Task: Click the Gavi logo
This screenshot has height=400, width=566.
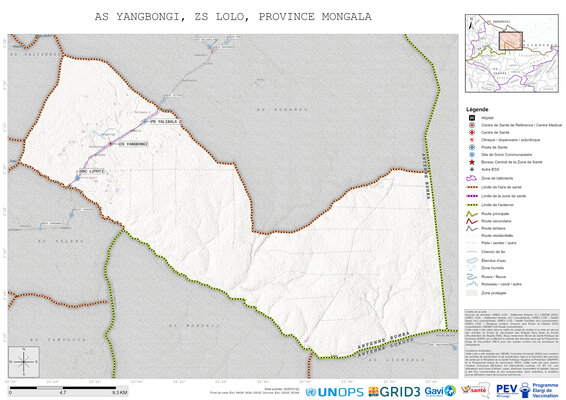Action: point(440,391)
